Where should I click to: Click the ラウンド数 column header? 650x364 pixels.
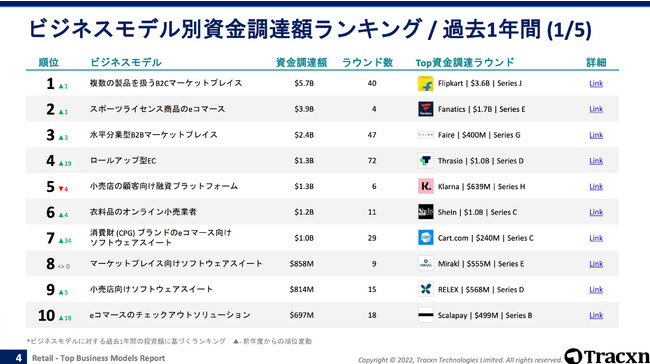coord(367,62)
